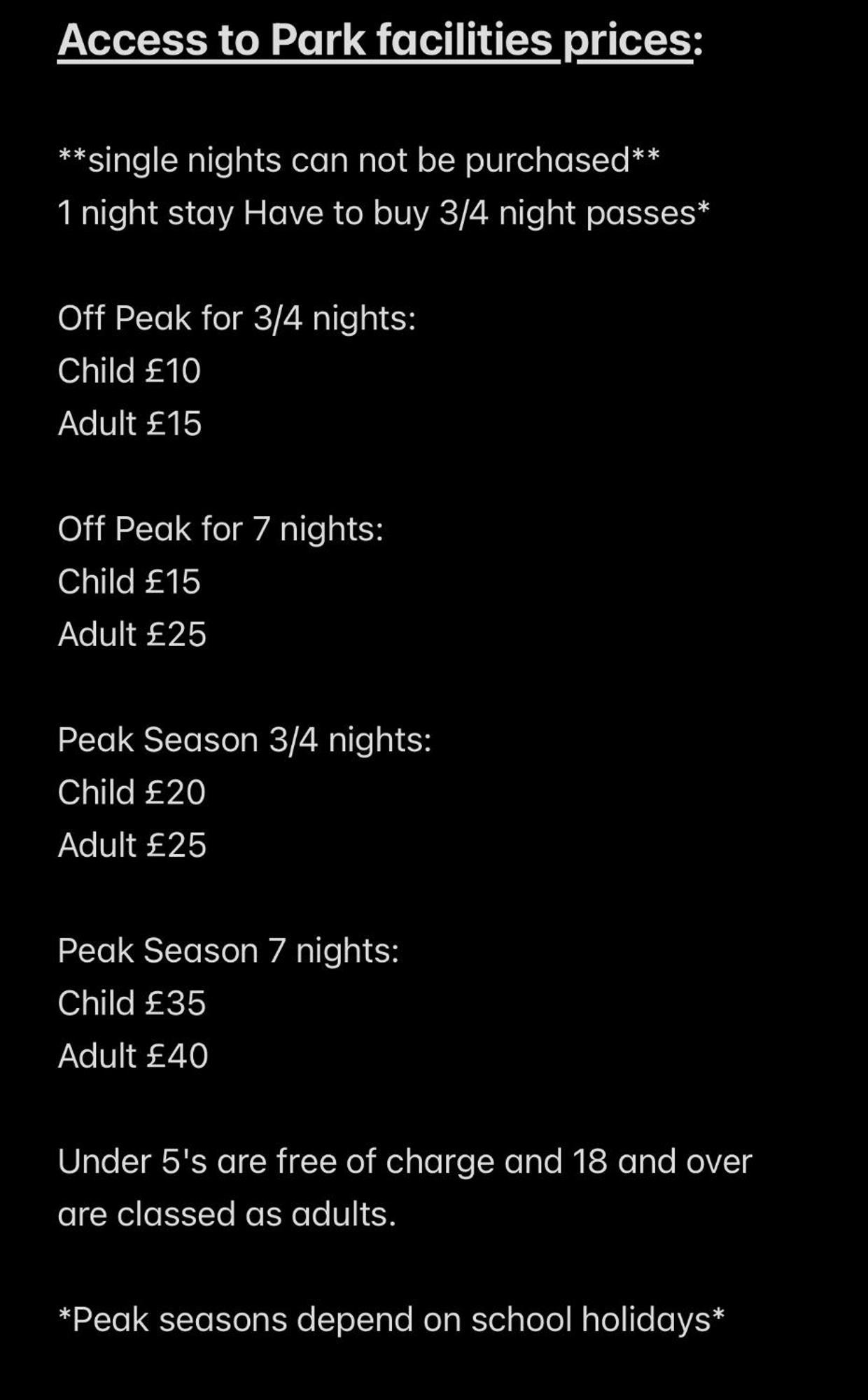Image resolution: width=868 pixels, height=1400 pixels.
Task: Tap the 'Peak Season 3/4 nights' heading
Action: point(244,740)
